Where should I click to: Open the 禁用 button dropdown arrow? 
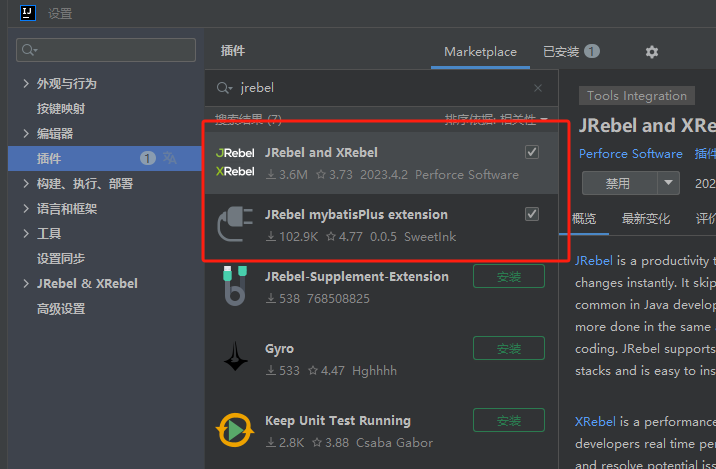669,183
